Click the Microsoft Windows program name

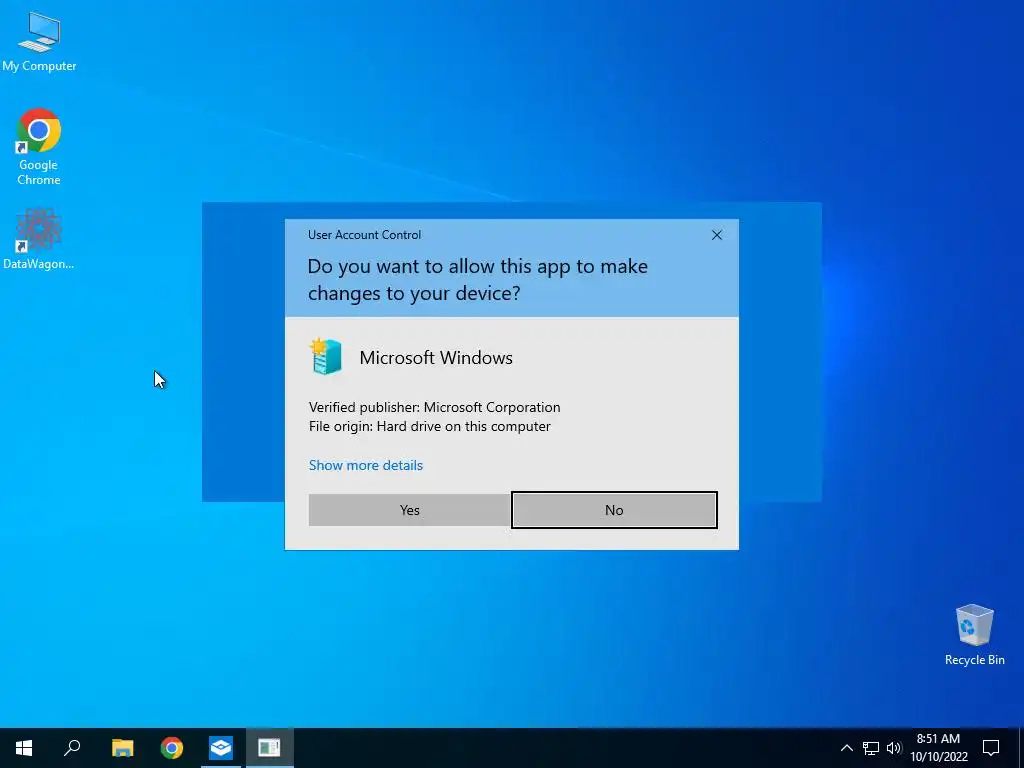(x=436, y=357)
